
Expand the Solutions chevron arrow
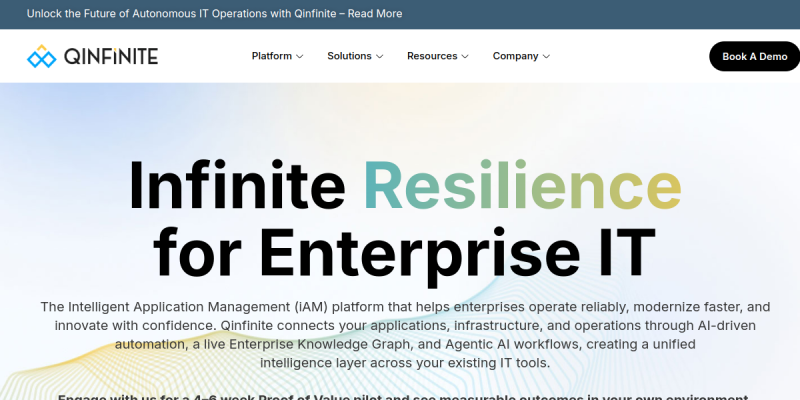pyautogui.click(x=380, y=57)
